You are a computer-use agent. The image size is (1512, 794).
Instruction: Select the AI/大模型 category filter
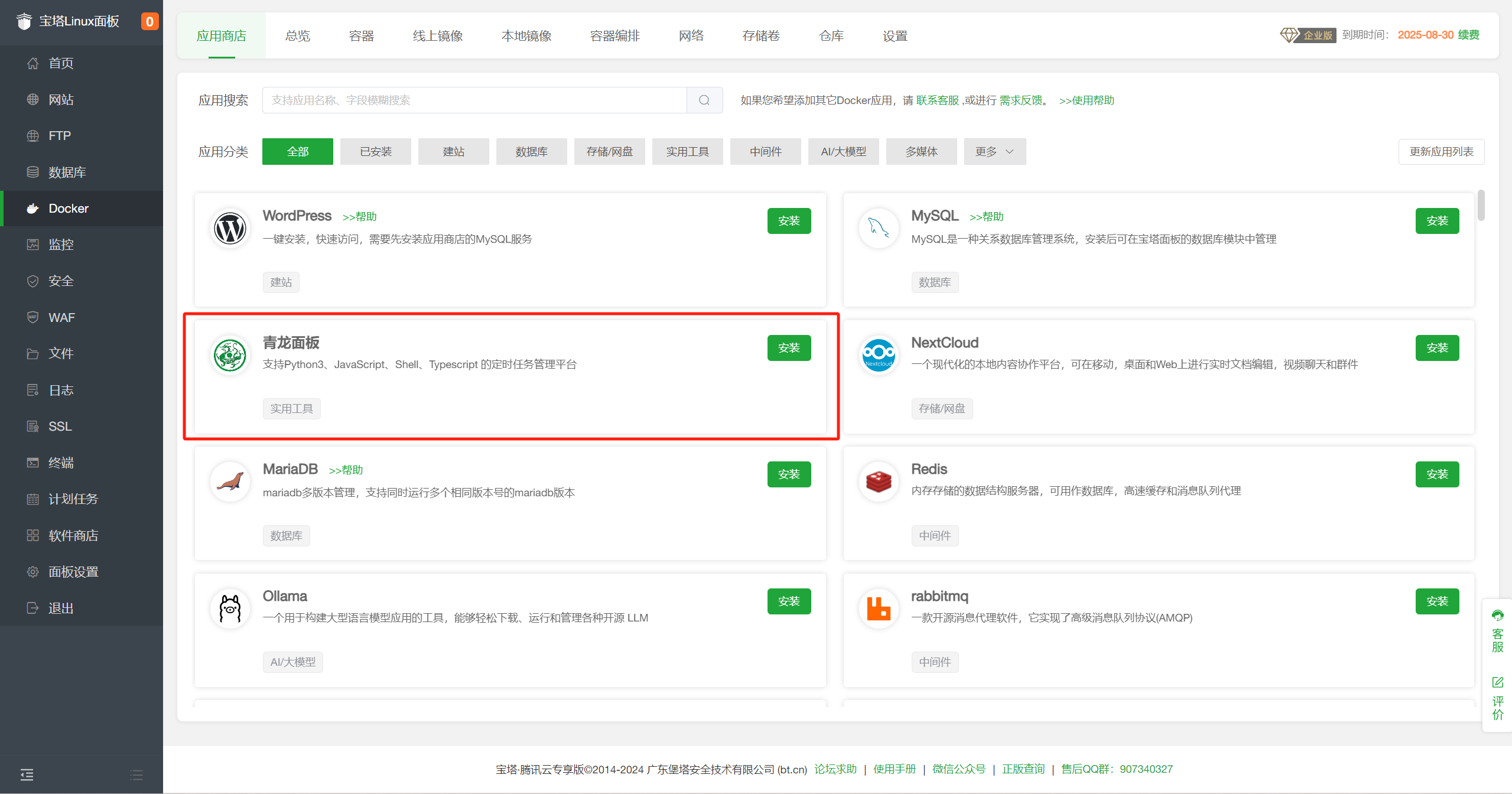click(x=843, y=152)
